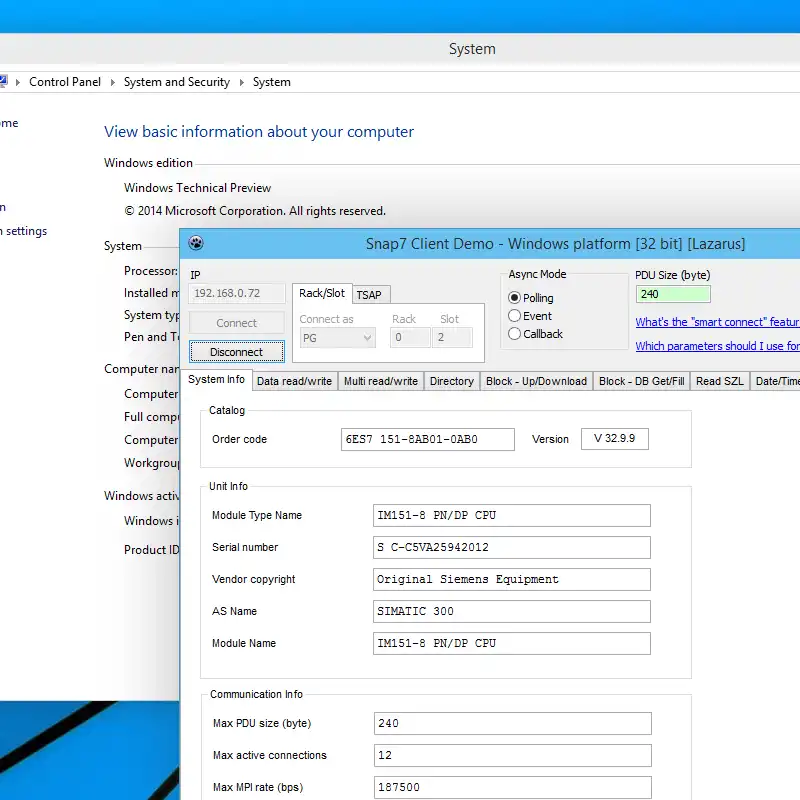
Task: Click the Control Panel computer icon in breadcrumb
Action: [x=3, y=81]
